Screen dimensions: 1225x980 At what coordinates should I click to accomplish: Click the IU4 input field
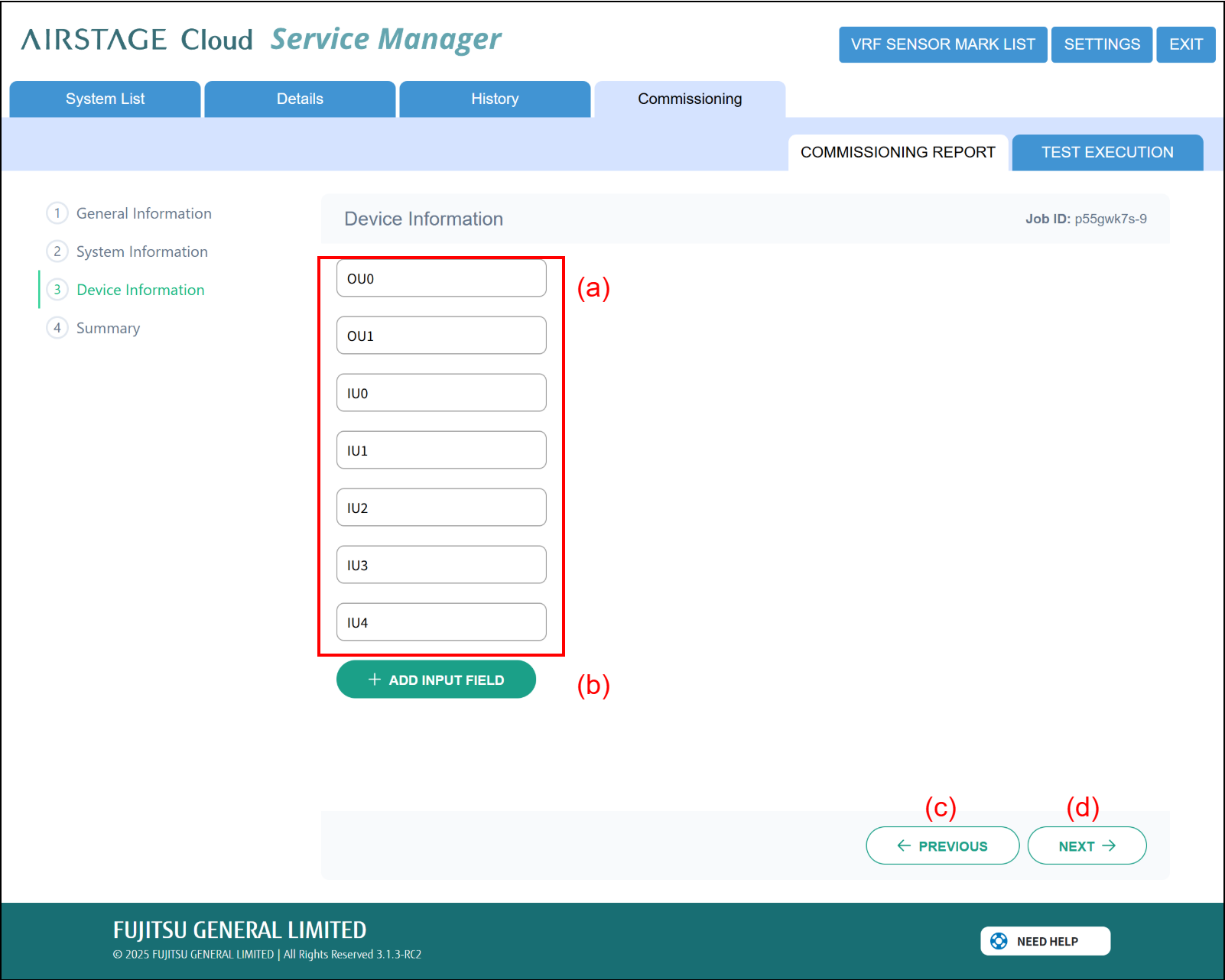click(x=441, y=622)
